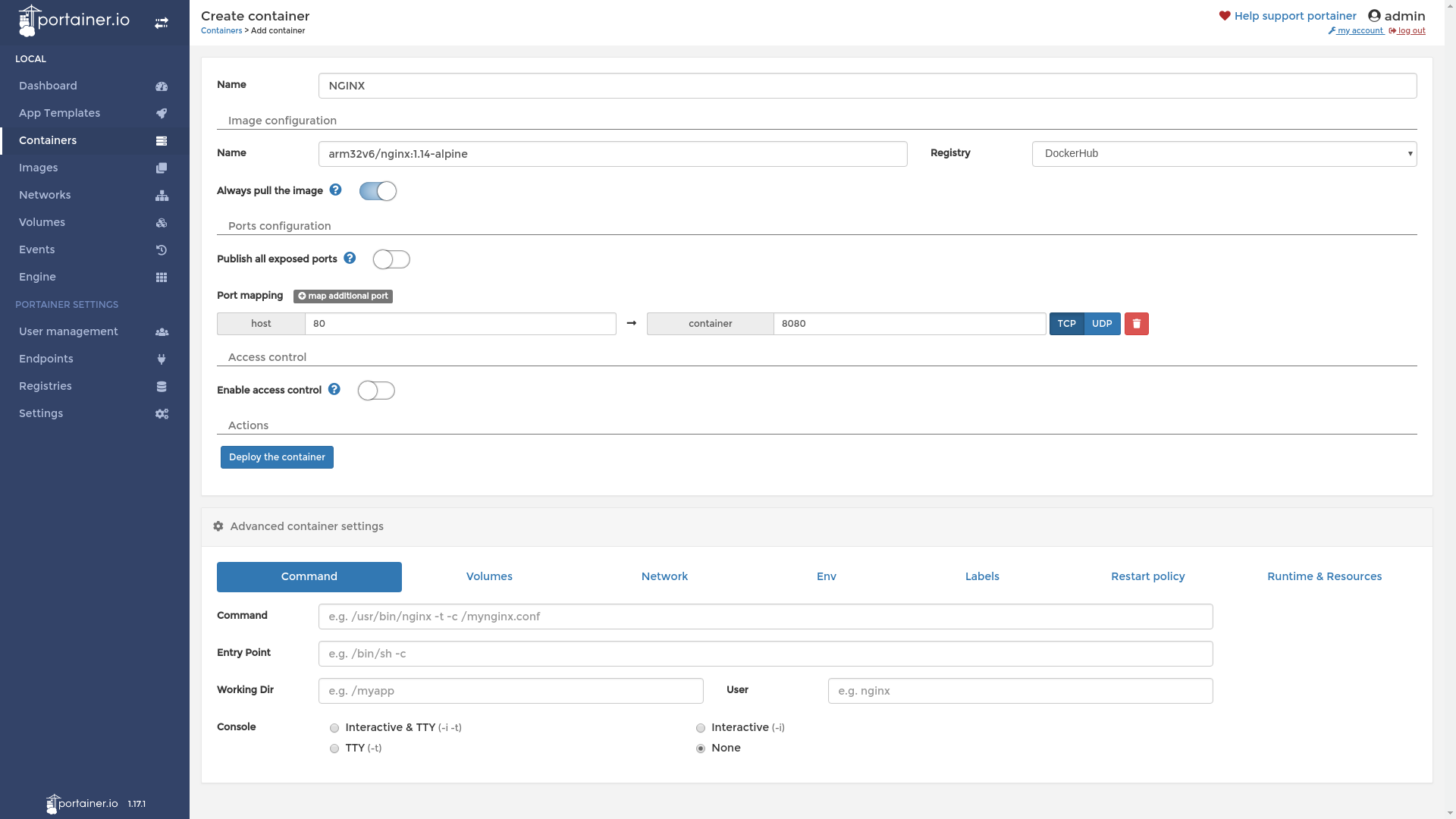Viewport: 1456px width, 819px height.
Task: Switch to the Command tab
Action: tap(309, 577)
